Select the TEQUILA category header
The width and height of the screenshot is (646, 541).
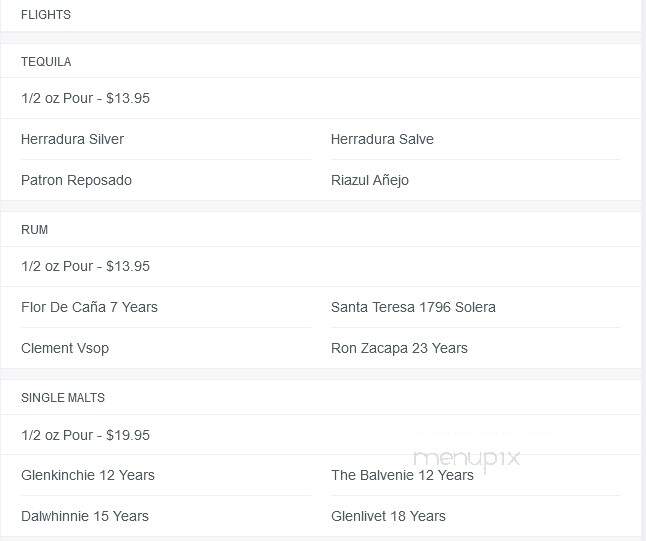click(46, 62)
